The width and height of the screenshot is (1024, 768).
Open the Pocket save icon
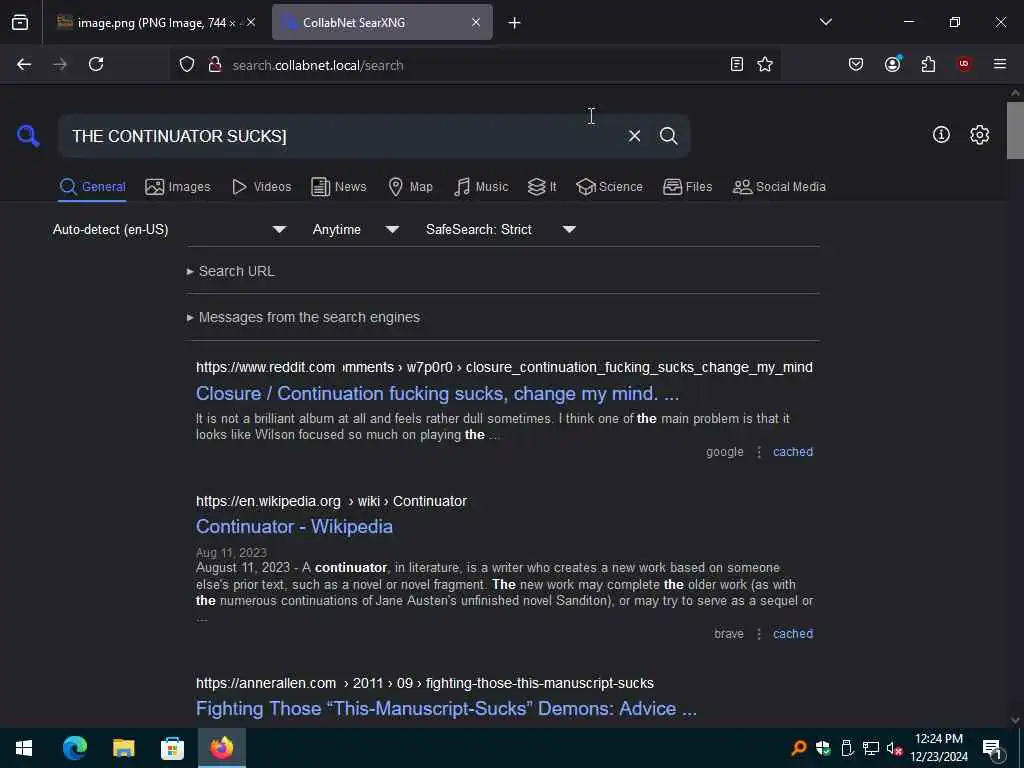(856, 64)
